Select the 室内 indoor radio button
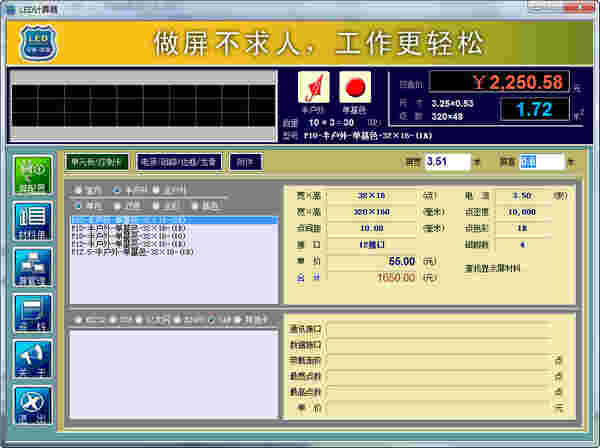The width and height of the screenshot is (600, 448). coord(79,190)
